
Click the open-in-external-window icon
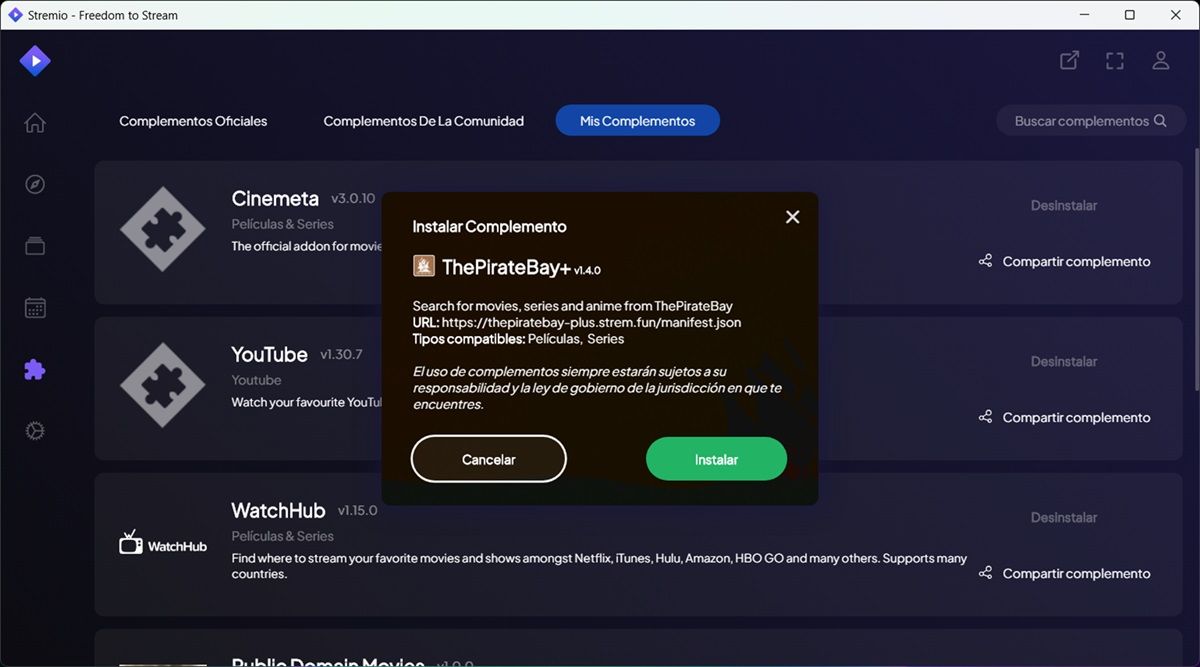1069,61
